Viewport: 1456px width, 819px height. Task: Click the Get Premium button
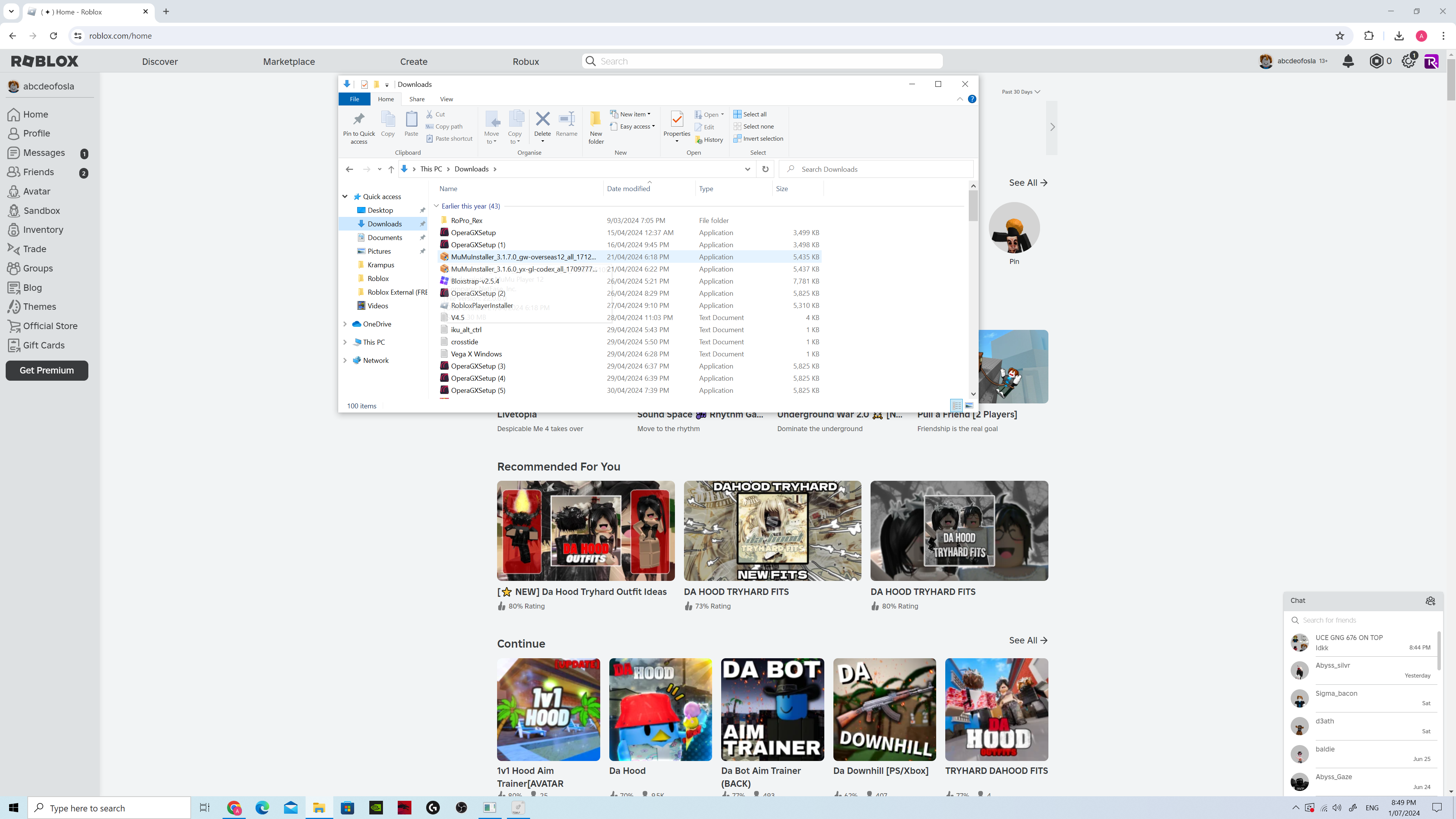[x=47, y=370]
